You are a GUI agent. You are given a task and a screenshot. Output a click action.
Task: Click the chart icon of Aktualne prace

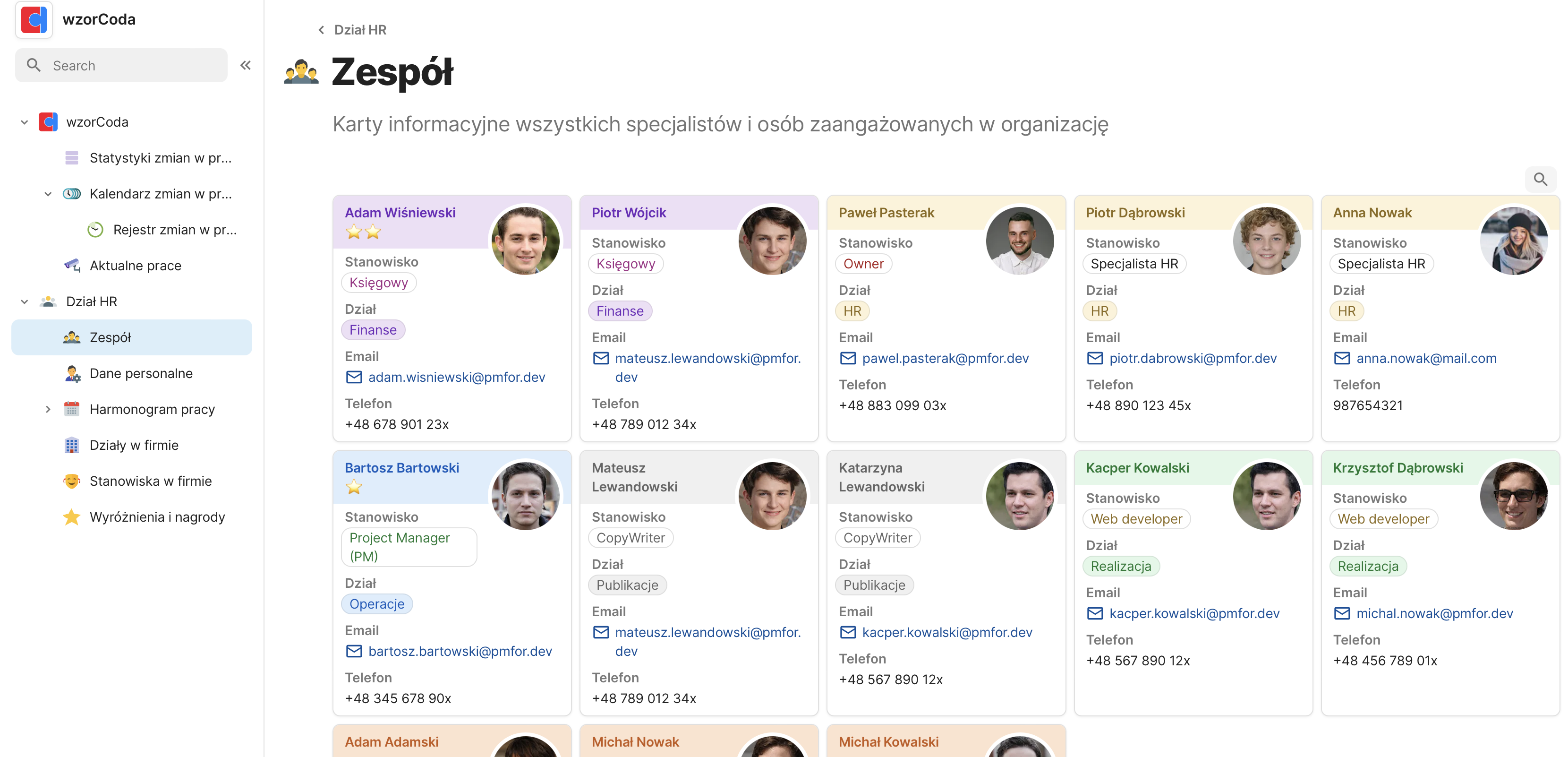point(72,266)
